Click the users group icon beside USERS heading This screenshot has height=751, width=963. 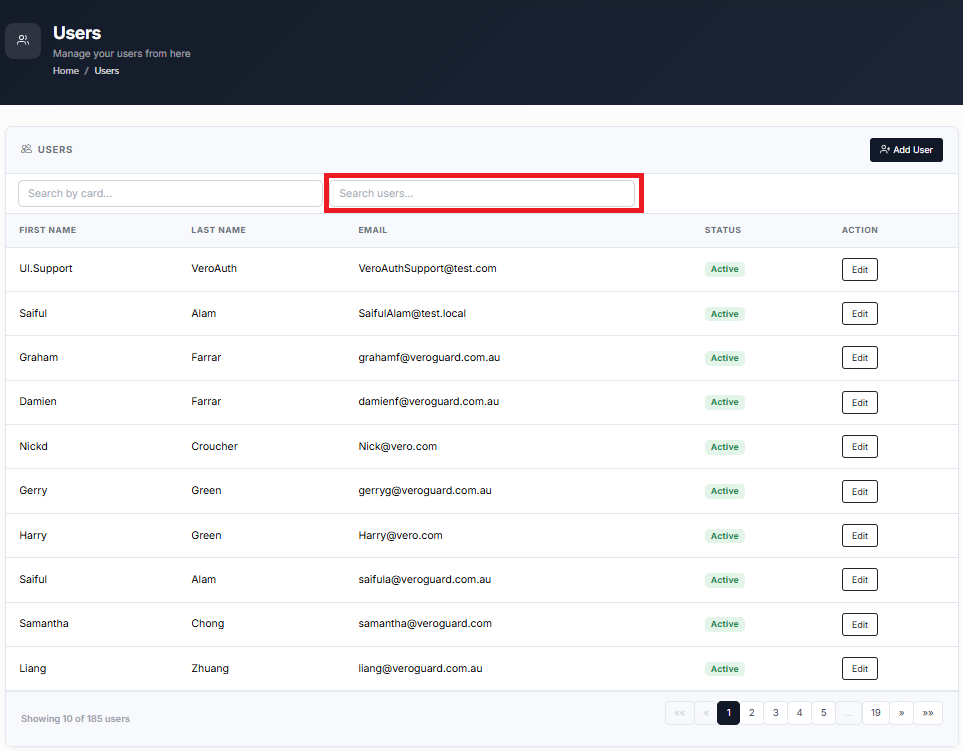coord(26,149)
